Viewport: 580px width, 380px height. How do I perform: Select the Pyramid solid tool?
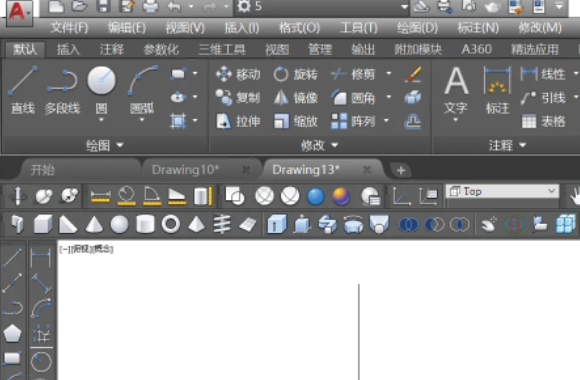click(196, 224)
